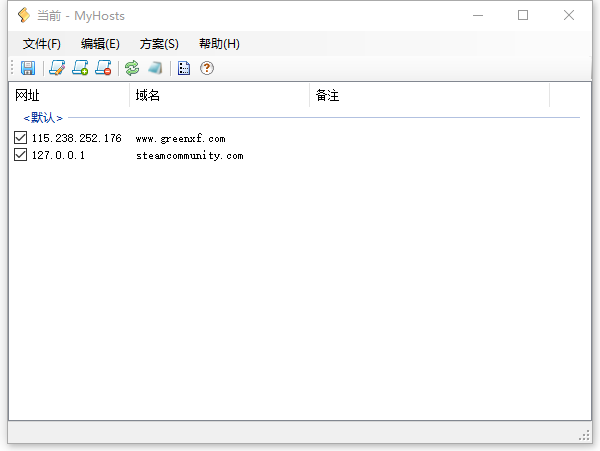
Task: Click the blue eraser toolbar icon
Action: point(155,68)
